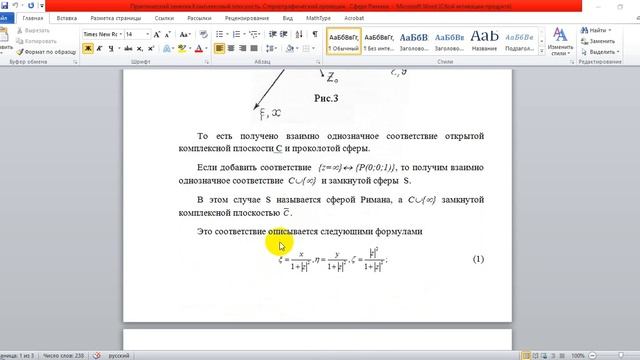Toggle show paragraph marks (¶)

tap(315, 34)
